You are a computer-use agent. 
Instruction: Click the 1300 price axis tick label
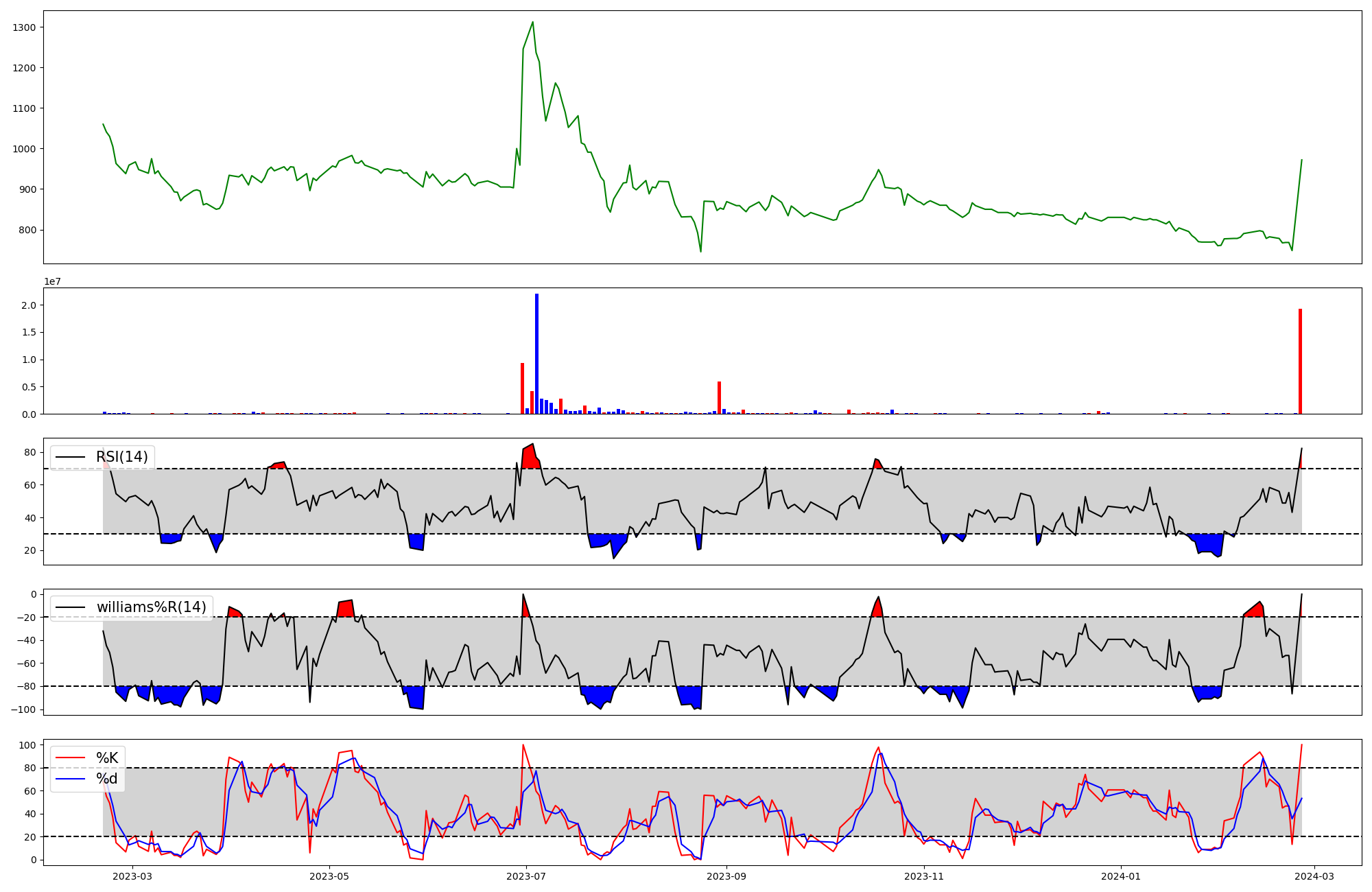pyautogui.click(x=23, y=27)
